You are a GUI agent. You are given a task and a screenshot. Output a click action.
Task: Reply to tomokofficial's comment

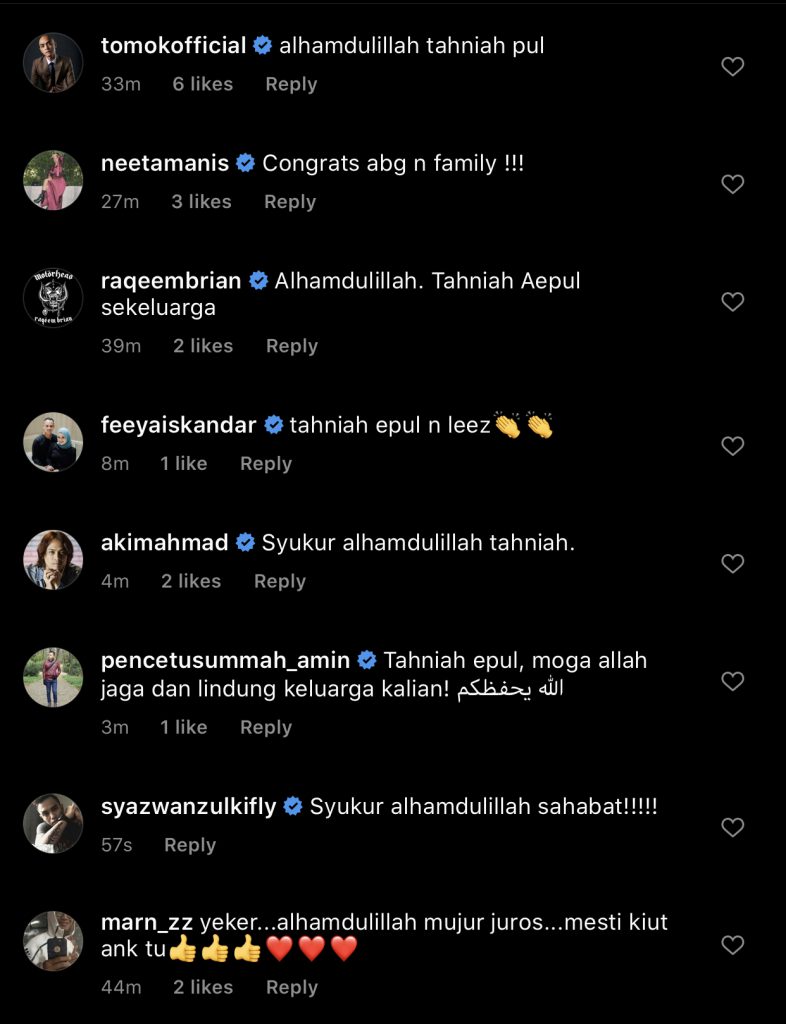click(291, 84)
